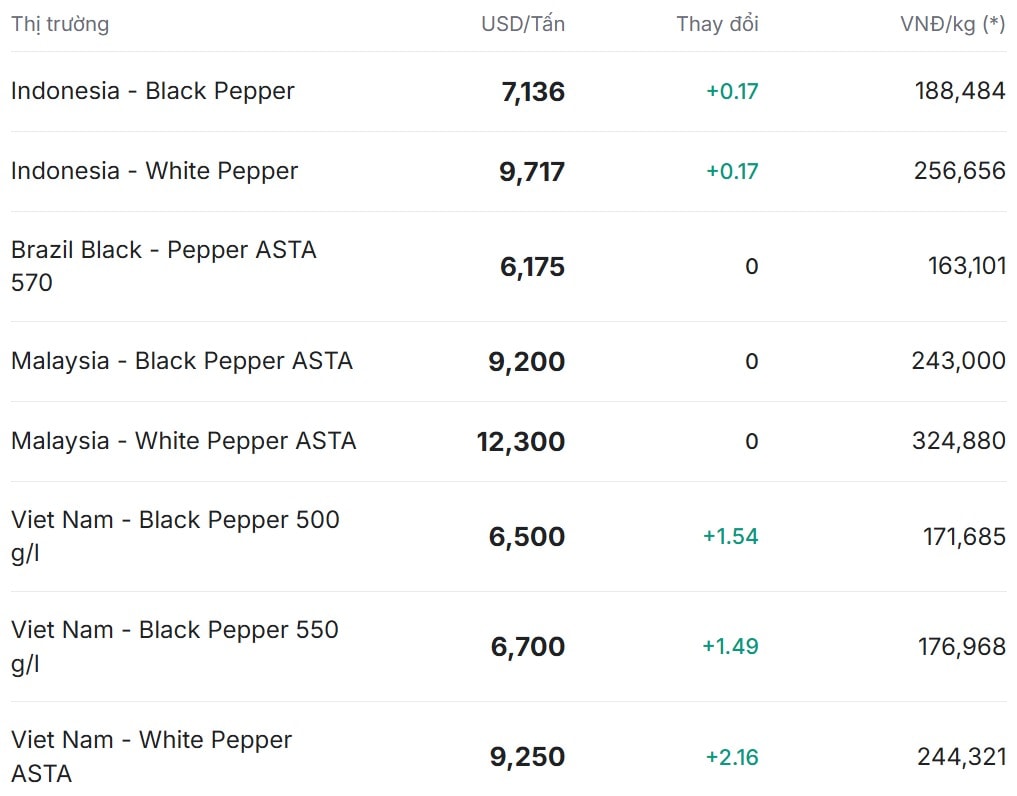Click the 256,656 VNĐ/kg value
The height and width of the screenshot is (796, 1017).
(x=959, y=171)
